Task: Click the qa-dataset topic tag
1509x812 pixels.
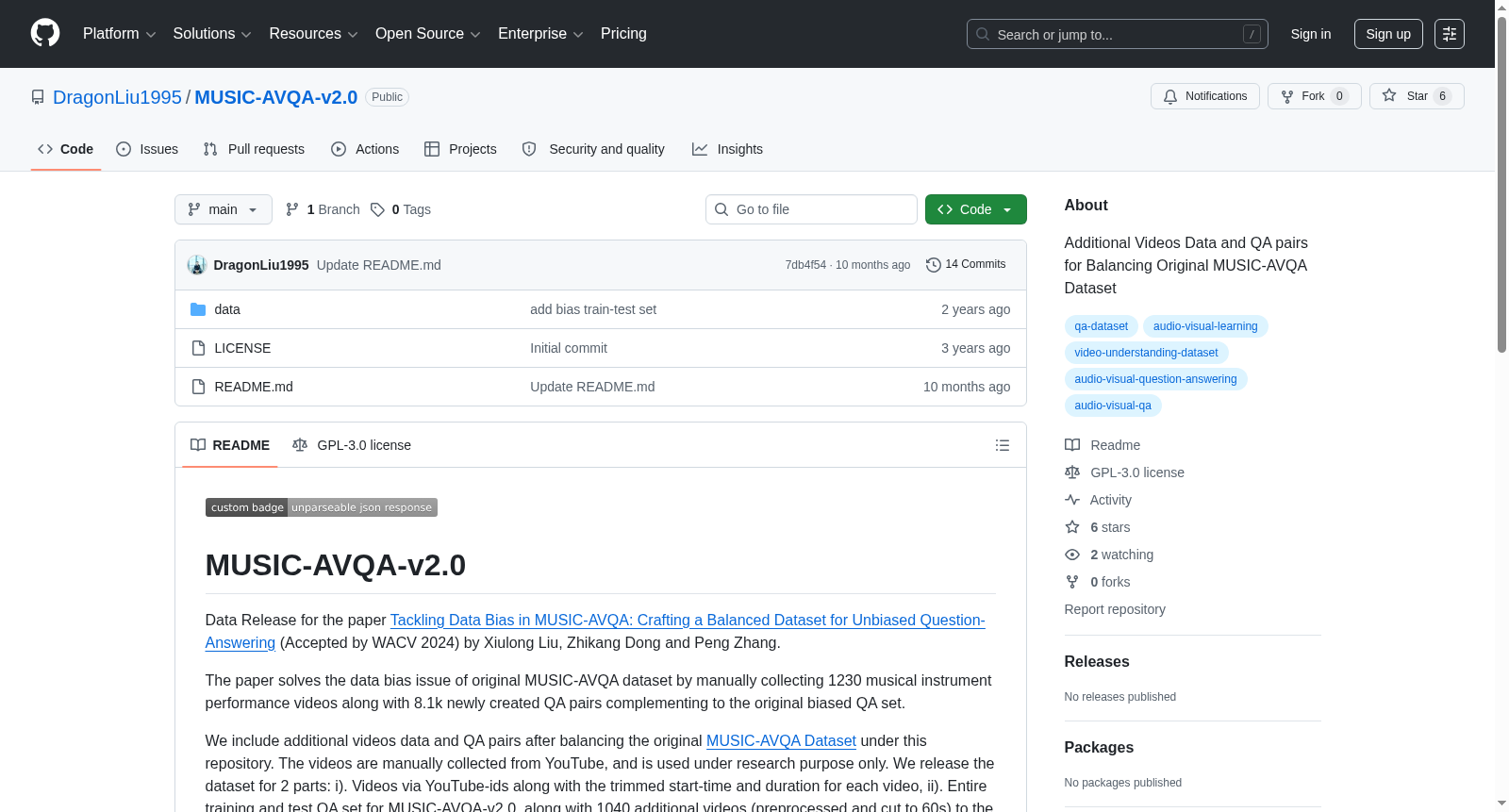Action: [x=1101, y=326]
